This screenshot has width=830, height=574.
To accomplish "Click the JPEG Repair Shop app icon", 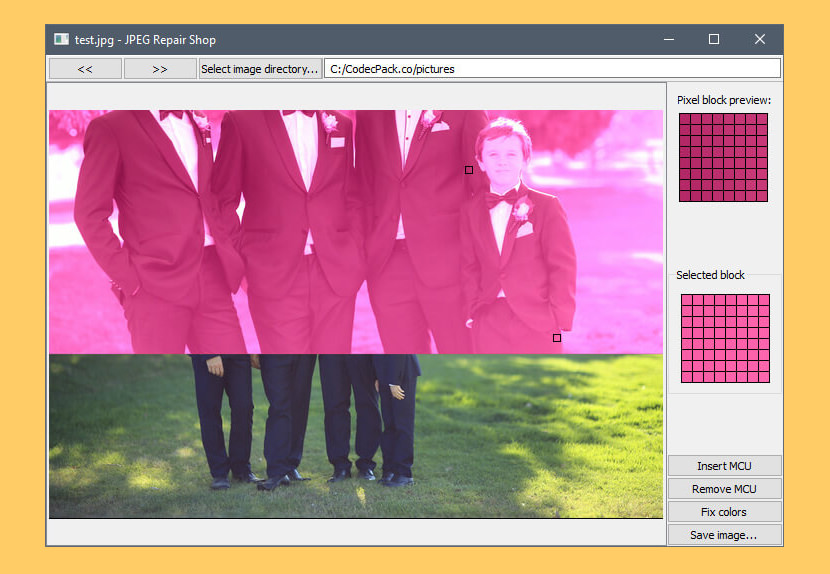I will click(62, 40).
